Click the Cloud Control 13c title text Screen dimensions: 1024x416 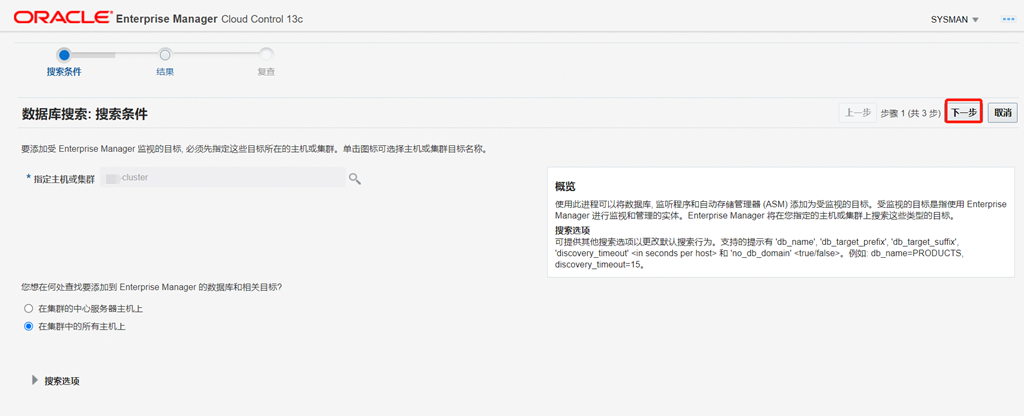[x=262, y=20]
